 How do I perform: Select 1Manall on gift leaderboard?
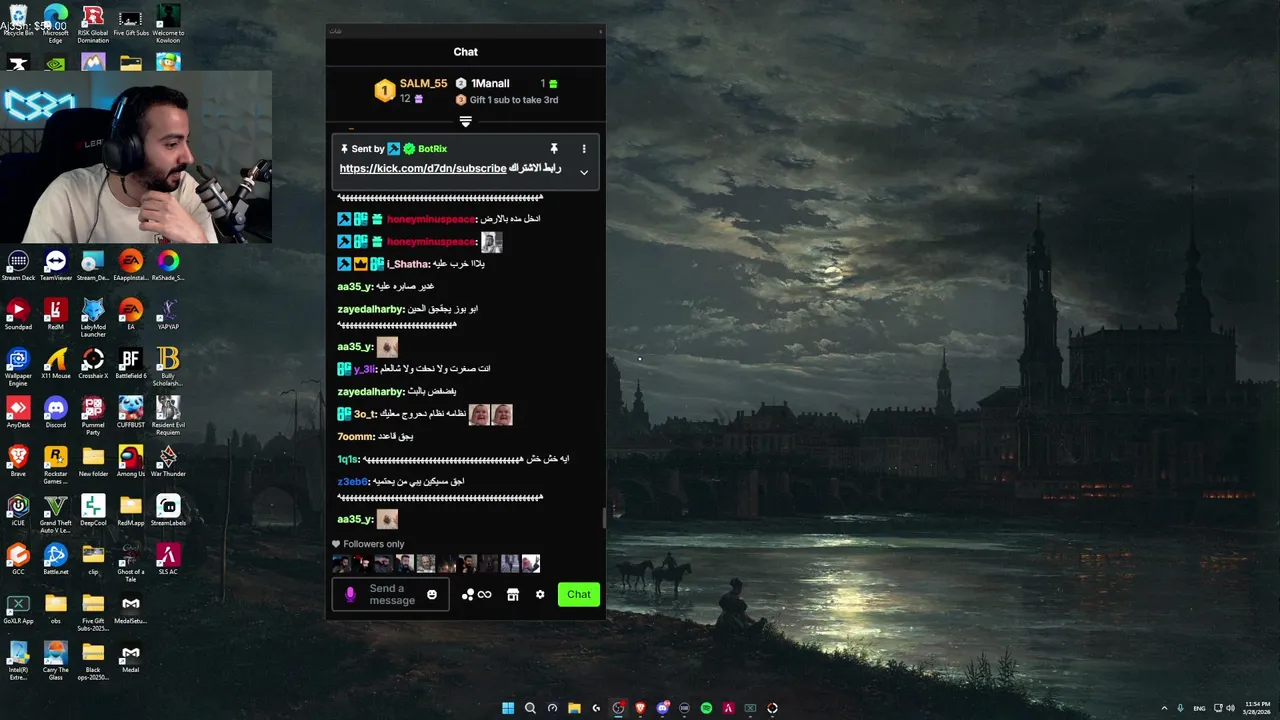point(490,84)
